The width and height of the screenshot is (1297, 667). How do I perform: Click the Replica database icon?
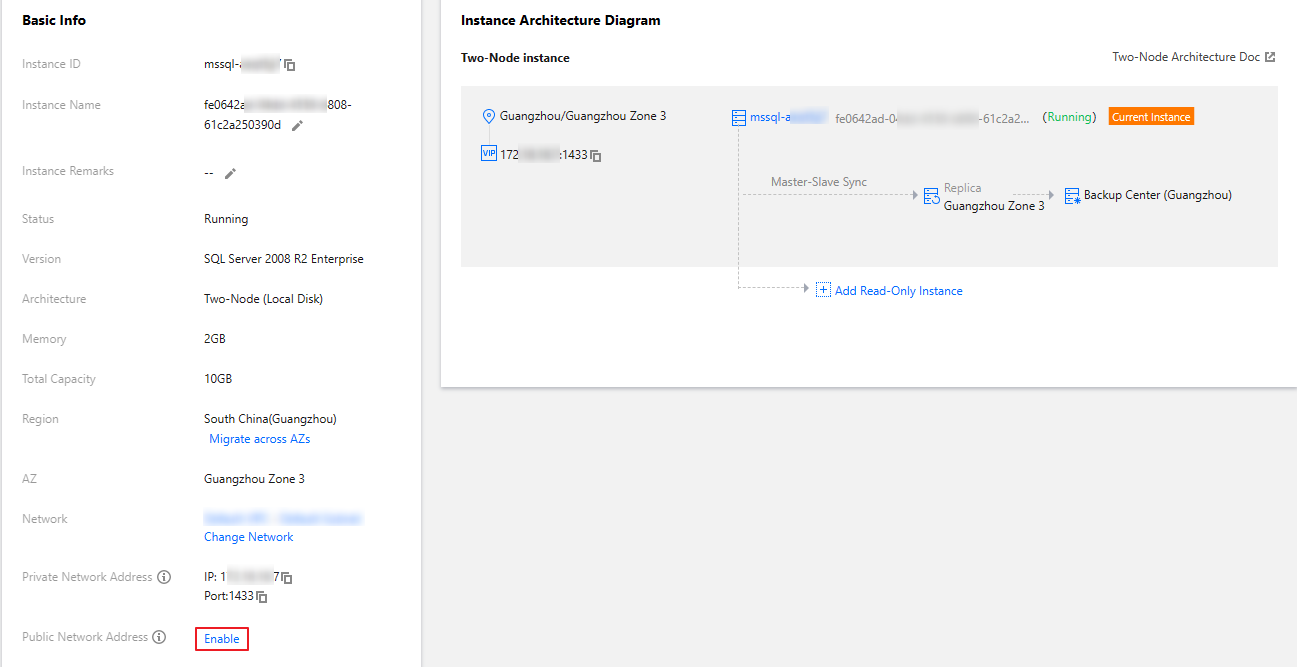click(930, 195)
